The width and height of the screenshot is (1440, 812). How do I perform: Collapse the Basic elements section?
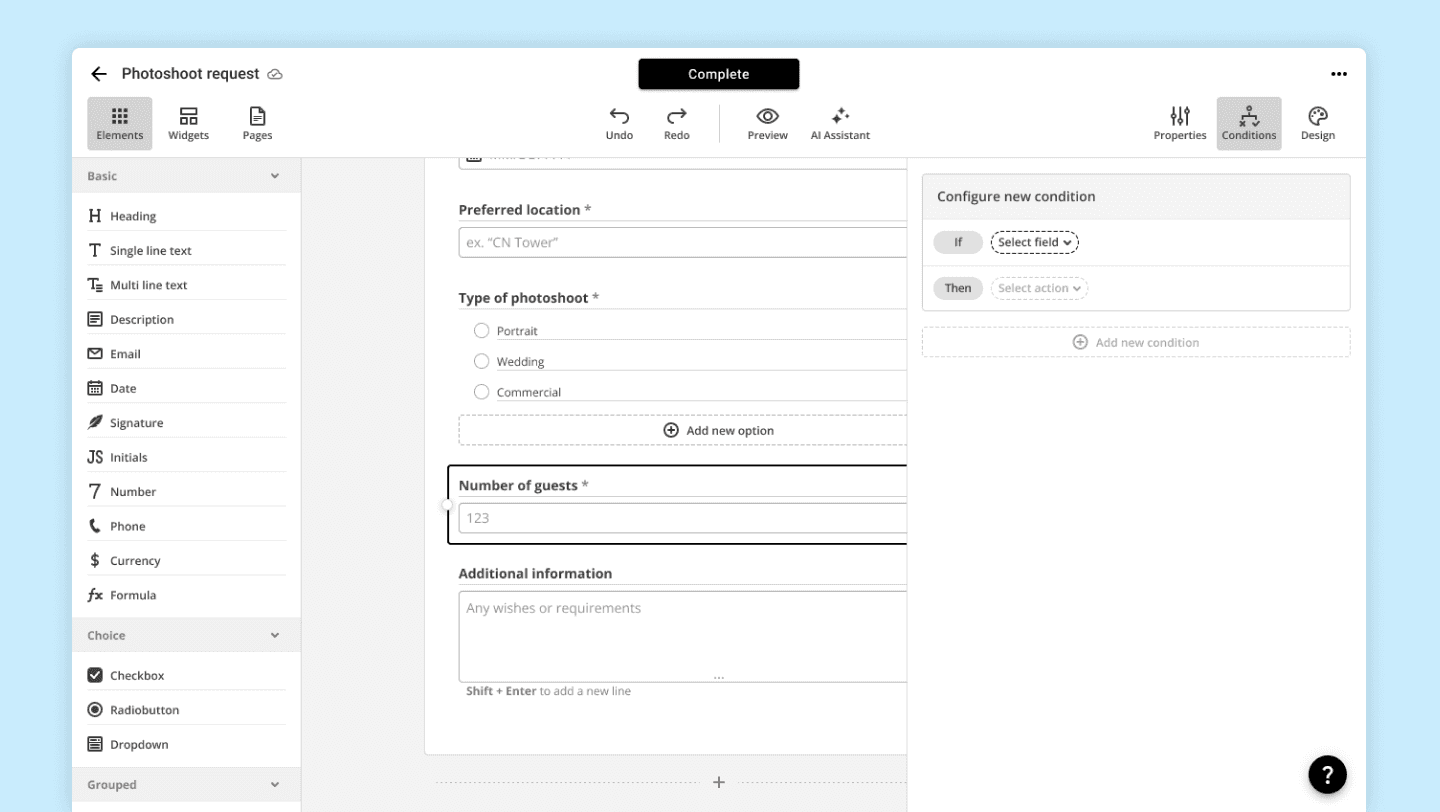(275, 176)
